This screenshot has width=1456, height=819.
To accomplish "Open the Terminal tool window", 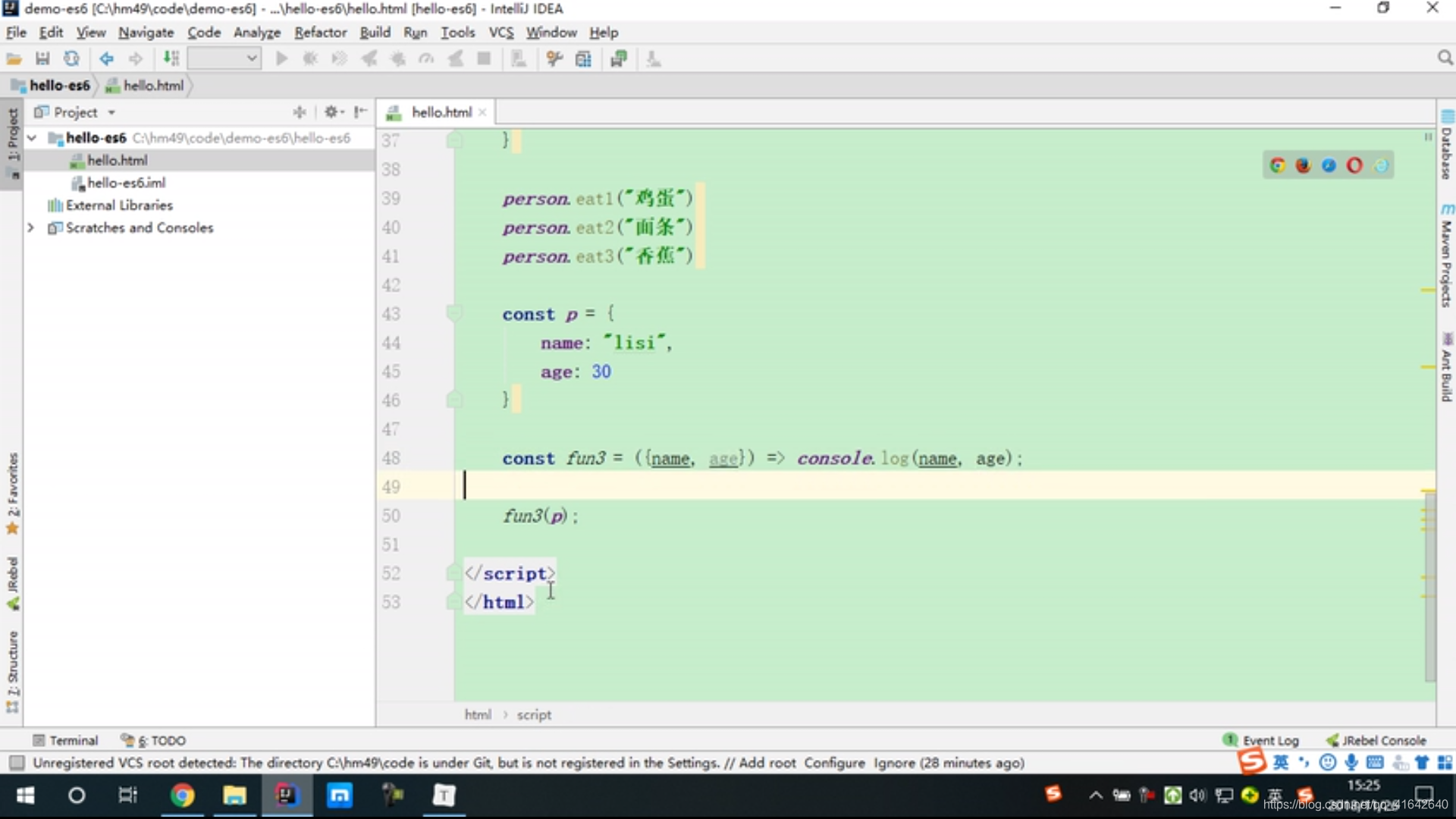I will pos(66,740).
